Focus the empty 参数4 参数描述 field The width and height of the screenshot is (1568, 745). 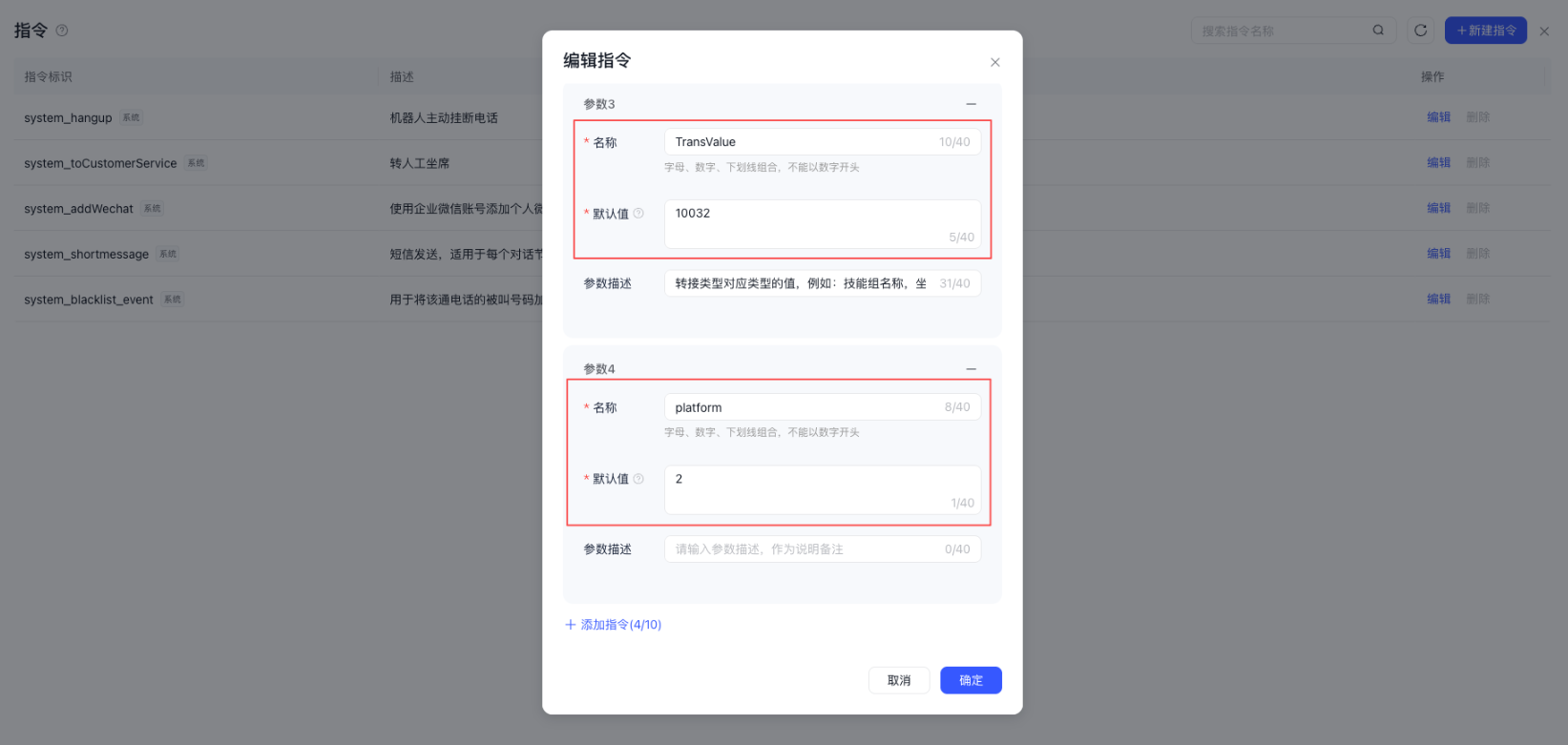[x=822, y=549]
